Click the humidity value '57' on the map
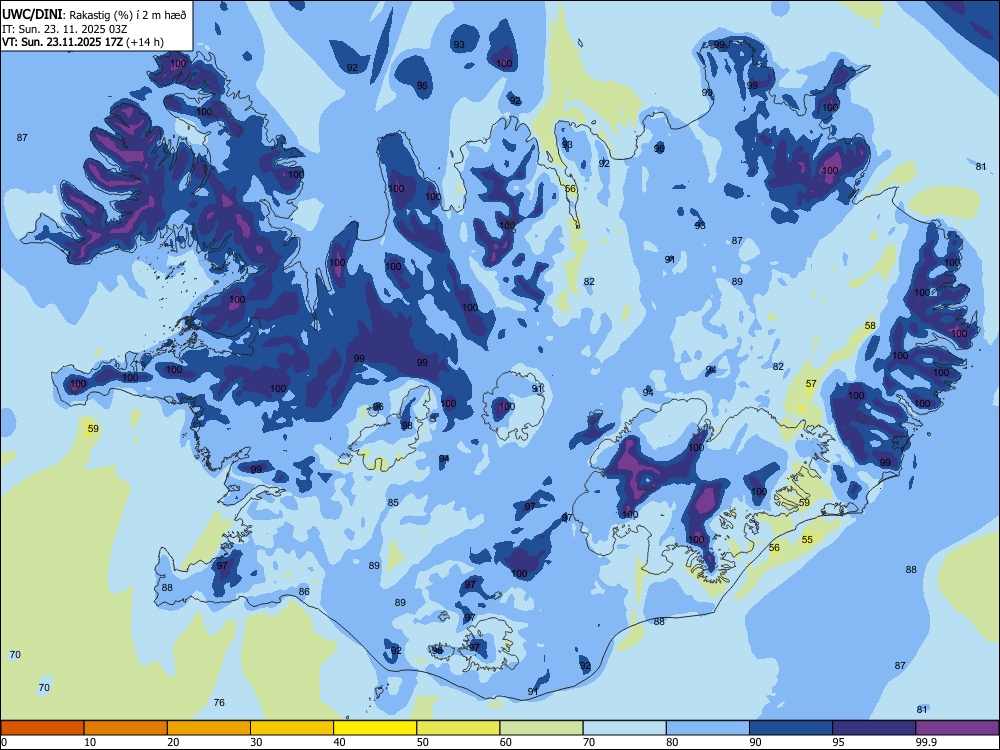This screenshot has width=1000, height=750. tap(811, 384)
